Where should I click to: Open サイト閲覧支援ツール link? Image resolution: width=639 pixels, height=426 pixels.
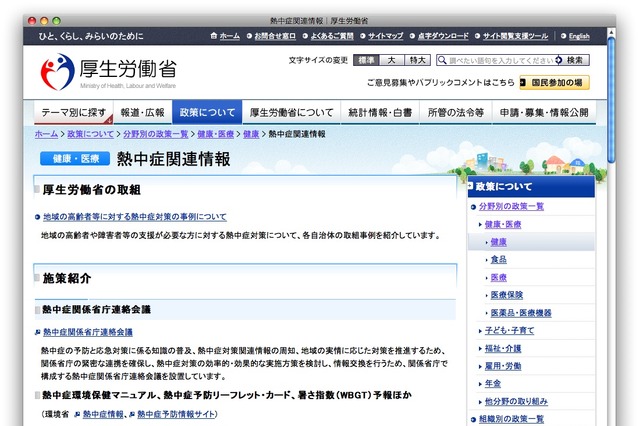point(516,36)
